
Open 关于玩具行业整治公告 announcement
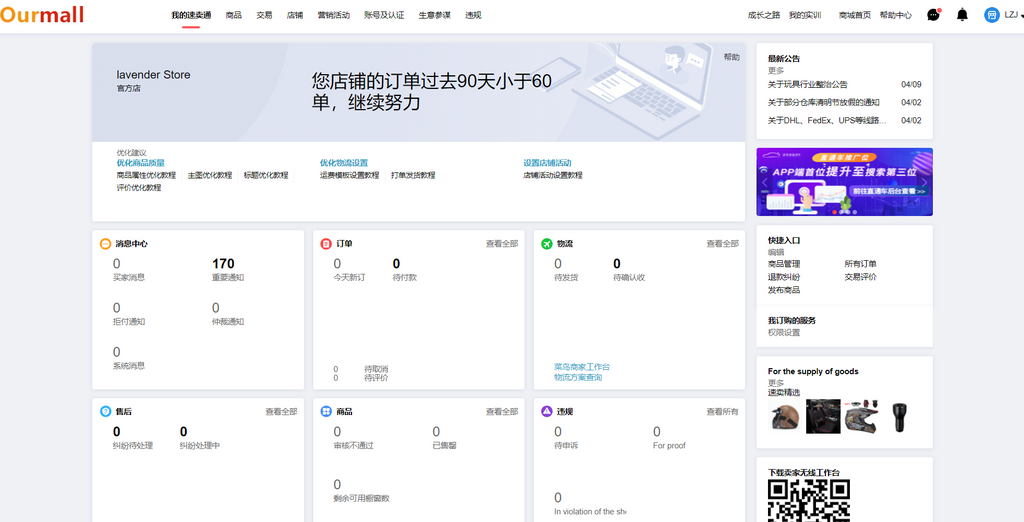tap(808, 84)
